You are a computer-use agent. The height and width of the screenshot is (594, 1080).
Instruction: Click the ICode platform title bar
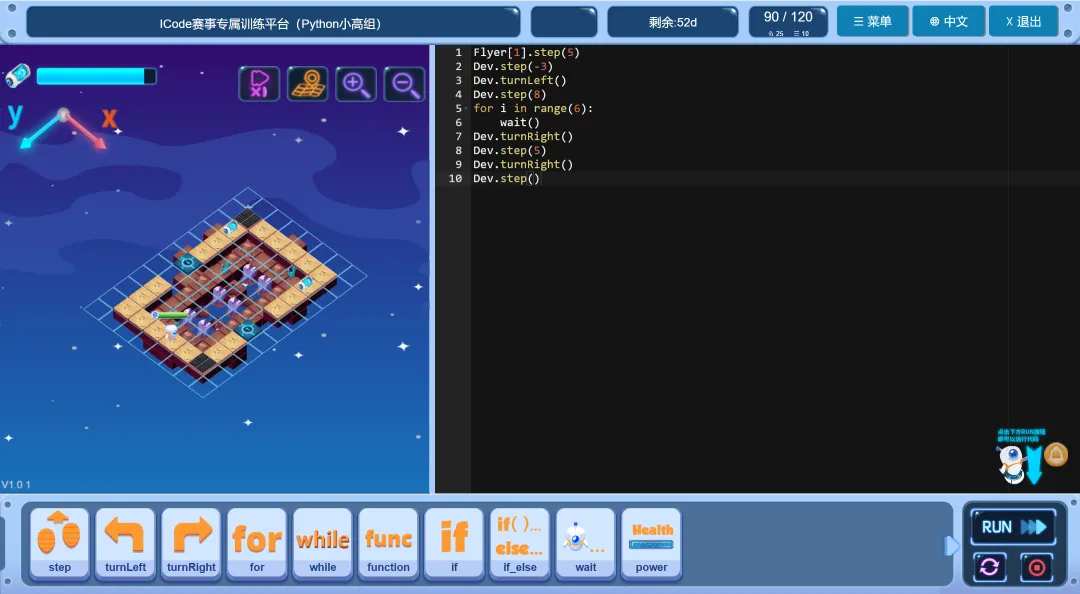[x=273, y=23]
